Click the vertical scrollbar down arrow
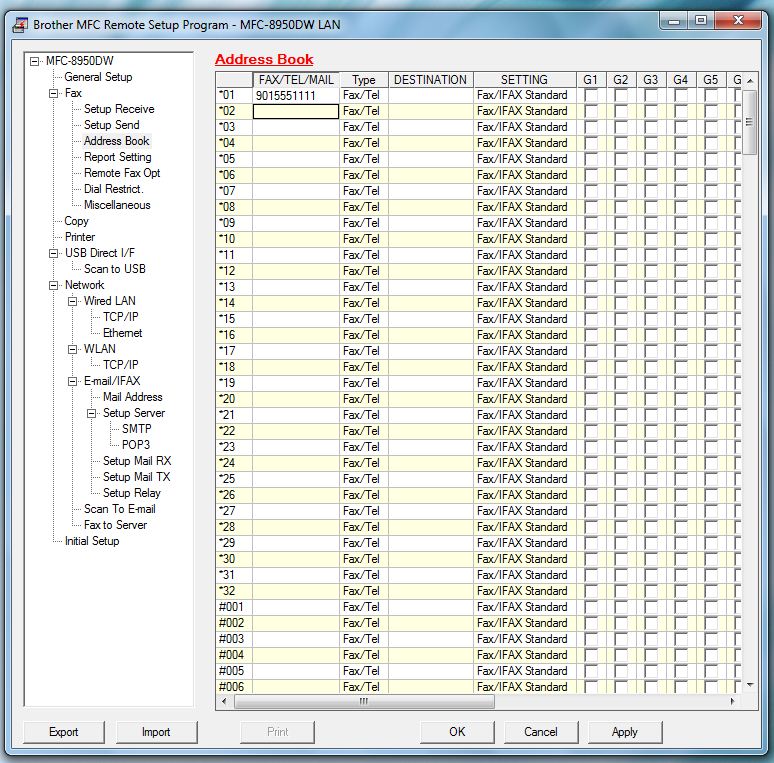The height and width of the screenshot is (763, 774). coord(750,685)
